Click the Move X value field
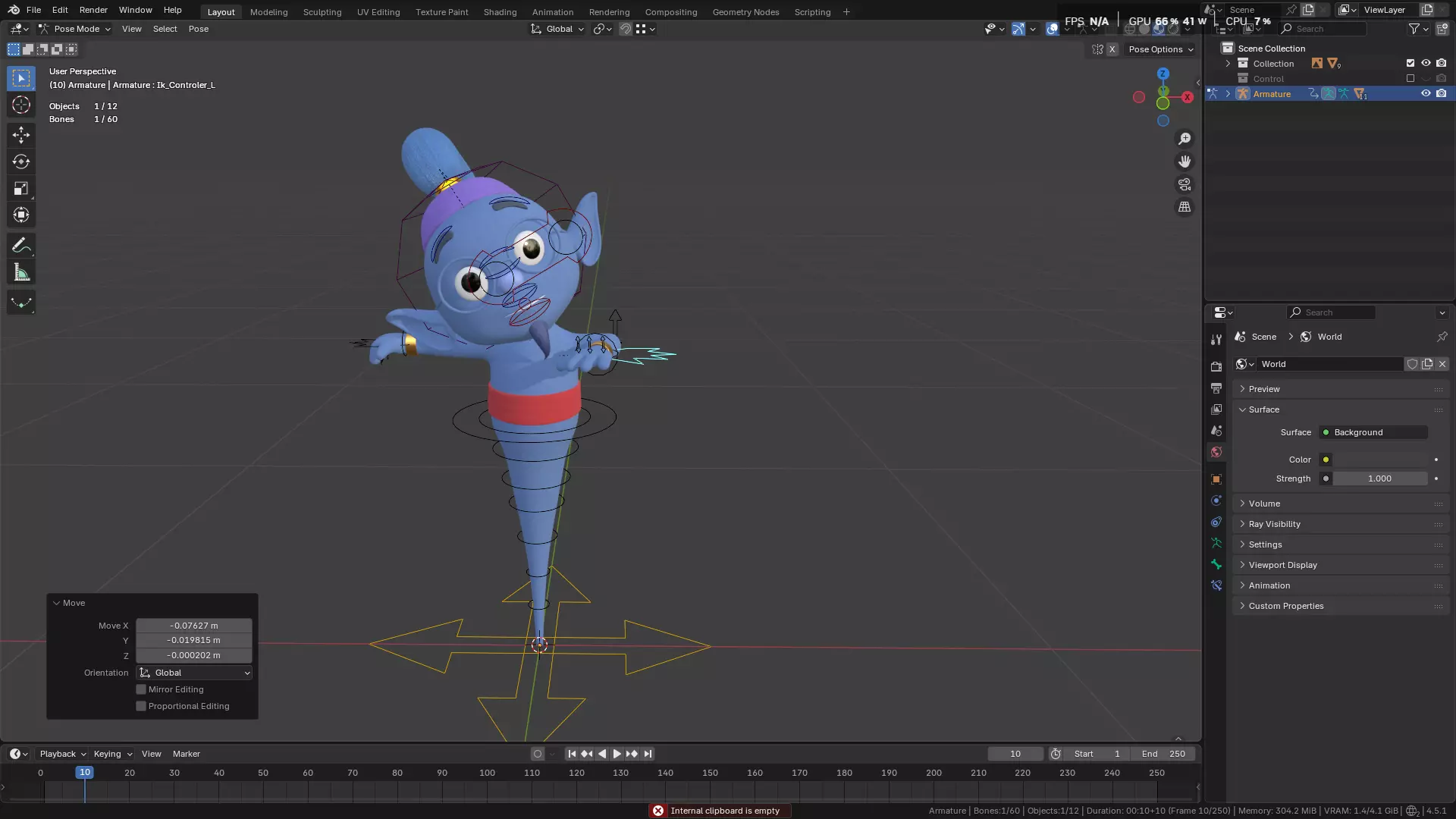 point(194,626)
